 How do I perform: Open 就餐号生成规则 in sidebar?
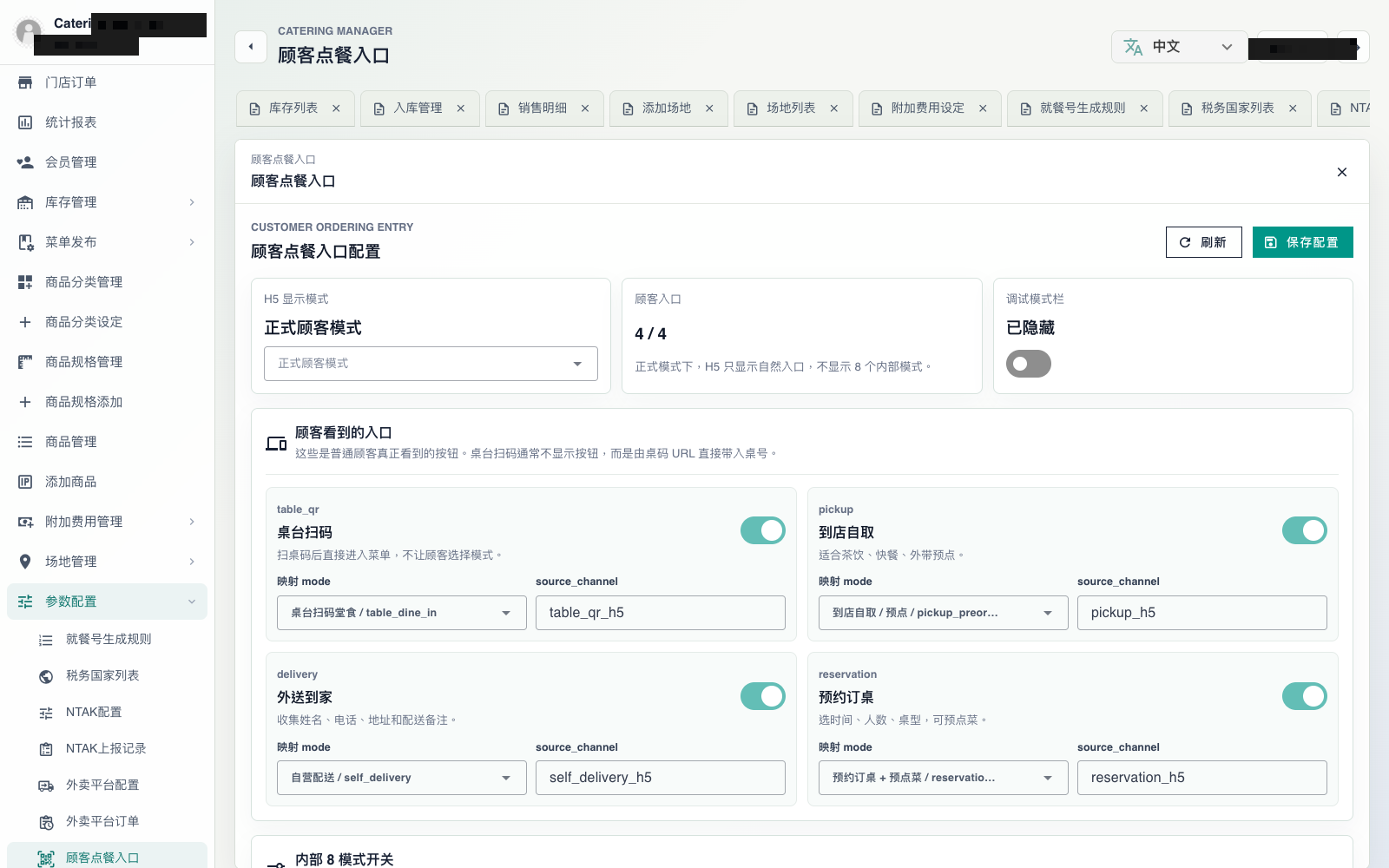pyautogui.click(x=108, y=640)
